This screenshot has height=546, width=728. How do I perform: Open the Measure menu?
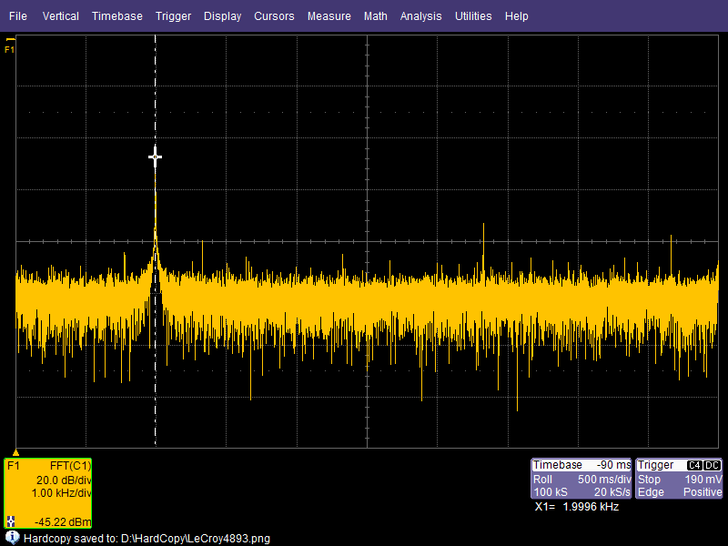pyautogui.click(x=329, y=16)
